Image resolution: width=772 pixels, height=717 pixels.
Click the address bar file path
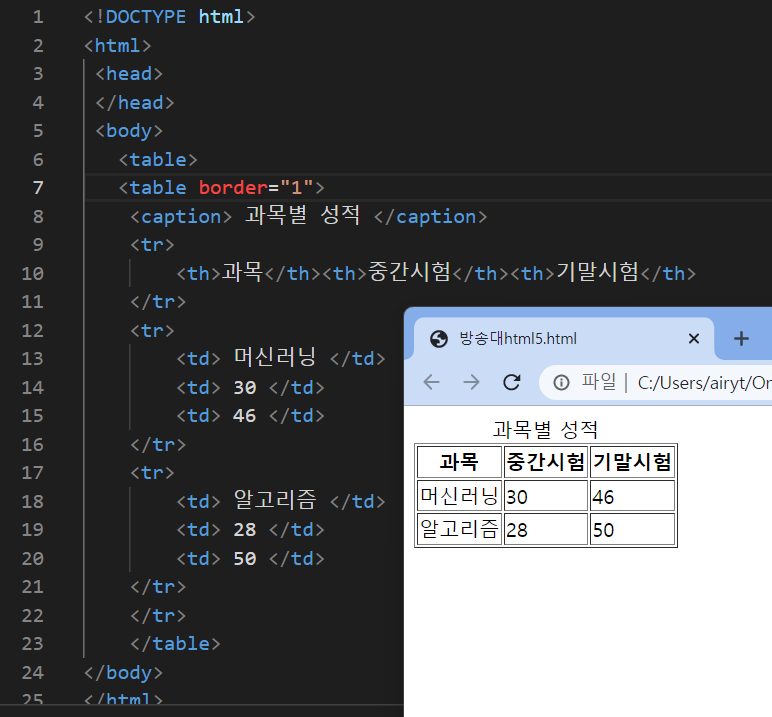[704, 383]
